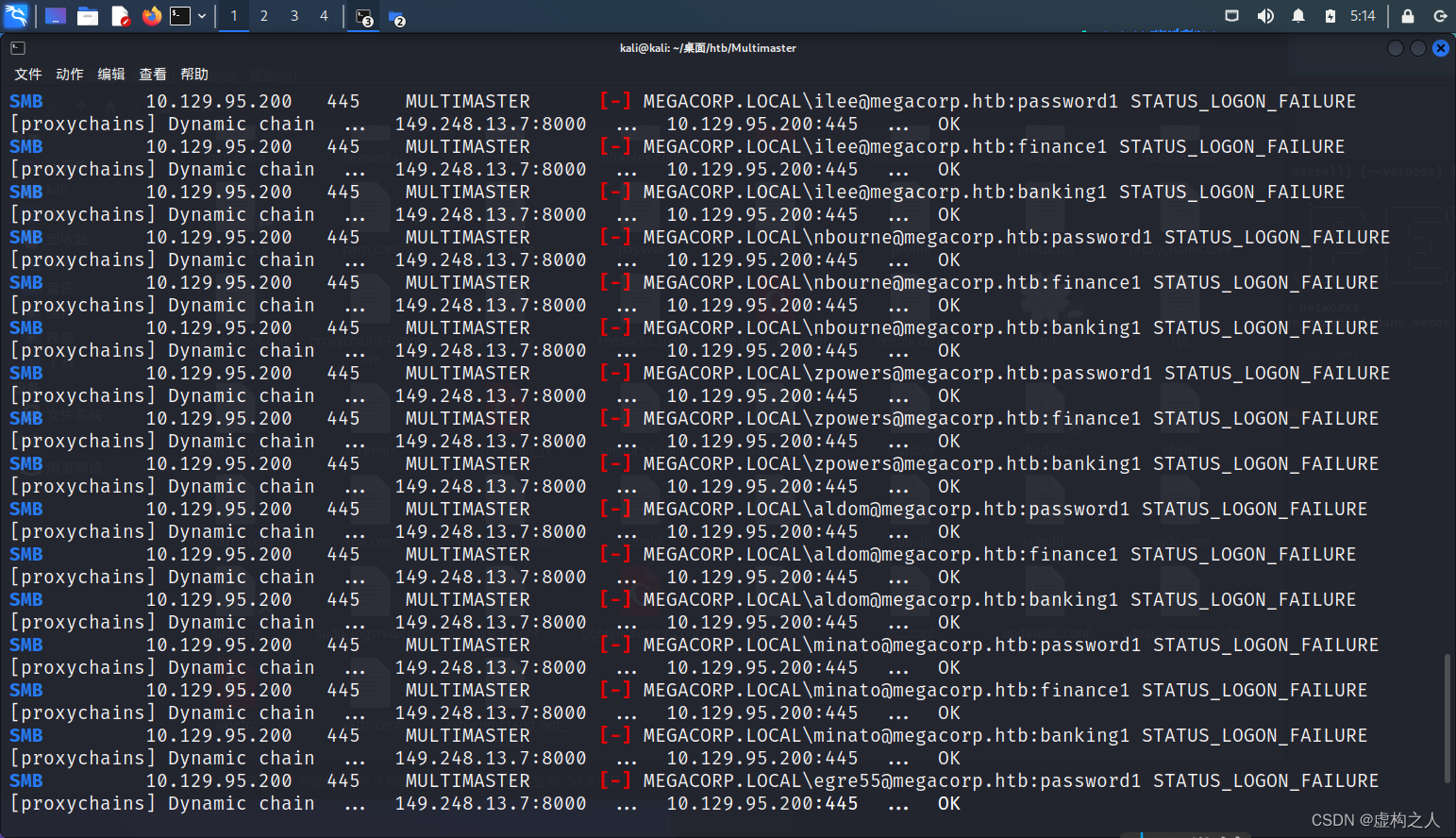Click text minato@megacorp.htb:password1
Screen dimensions: 1456x838
(978, 645)
